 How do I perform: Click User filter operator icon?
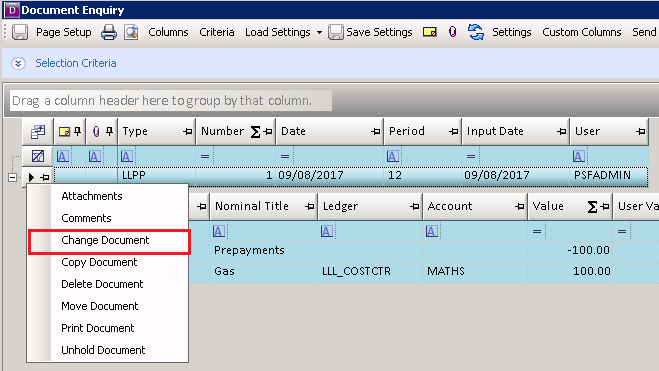point(579,156)
